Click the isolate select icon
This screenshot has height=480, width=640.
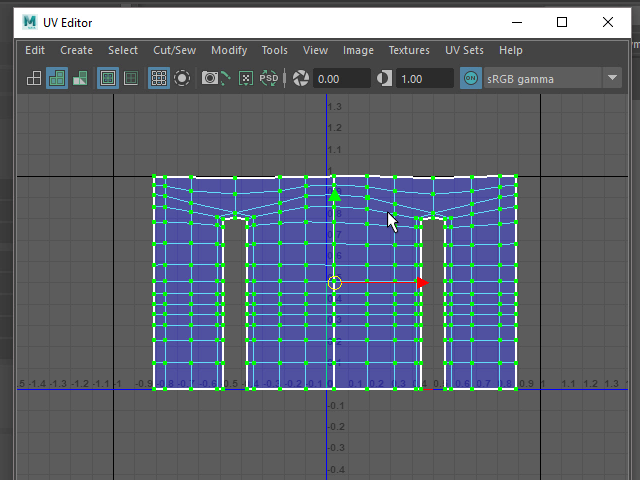coord(182,78)
